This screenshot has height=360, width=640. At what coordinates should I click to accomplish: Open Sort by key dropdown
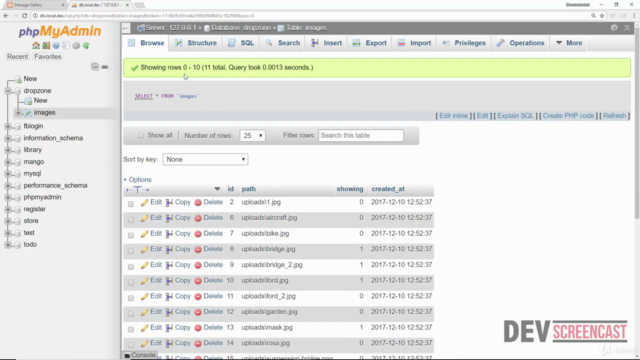(205, 159)
